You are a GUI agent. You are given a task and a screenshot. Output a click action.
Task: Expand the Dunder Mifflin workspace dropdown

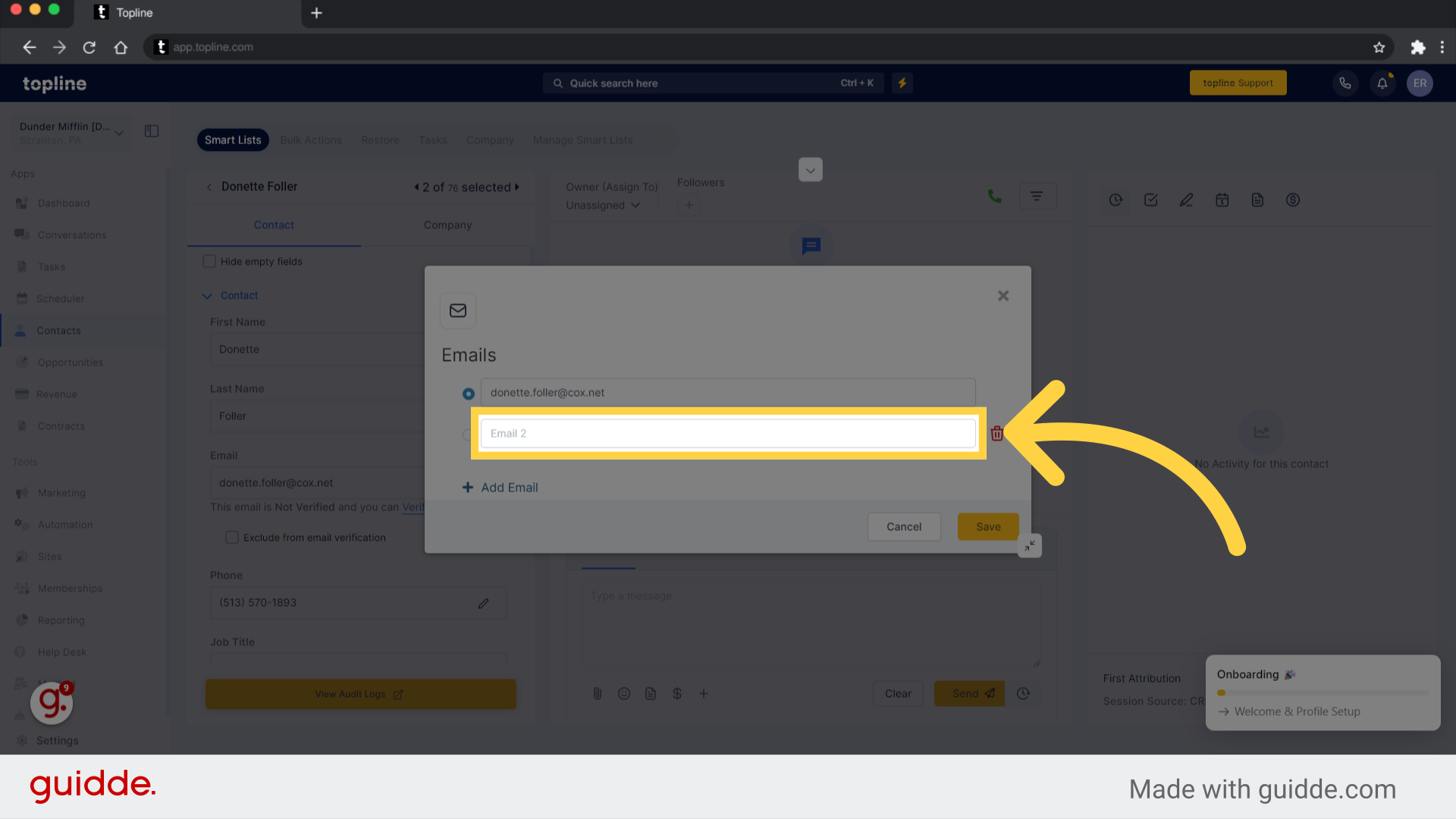[119, 127]
